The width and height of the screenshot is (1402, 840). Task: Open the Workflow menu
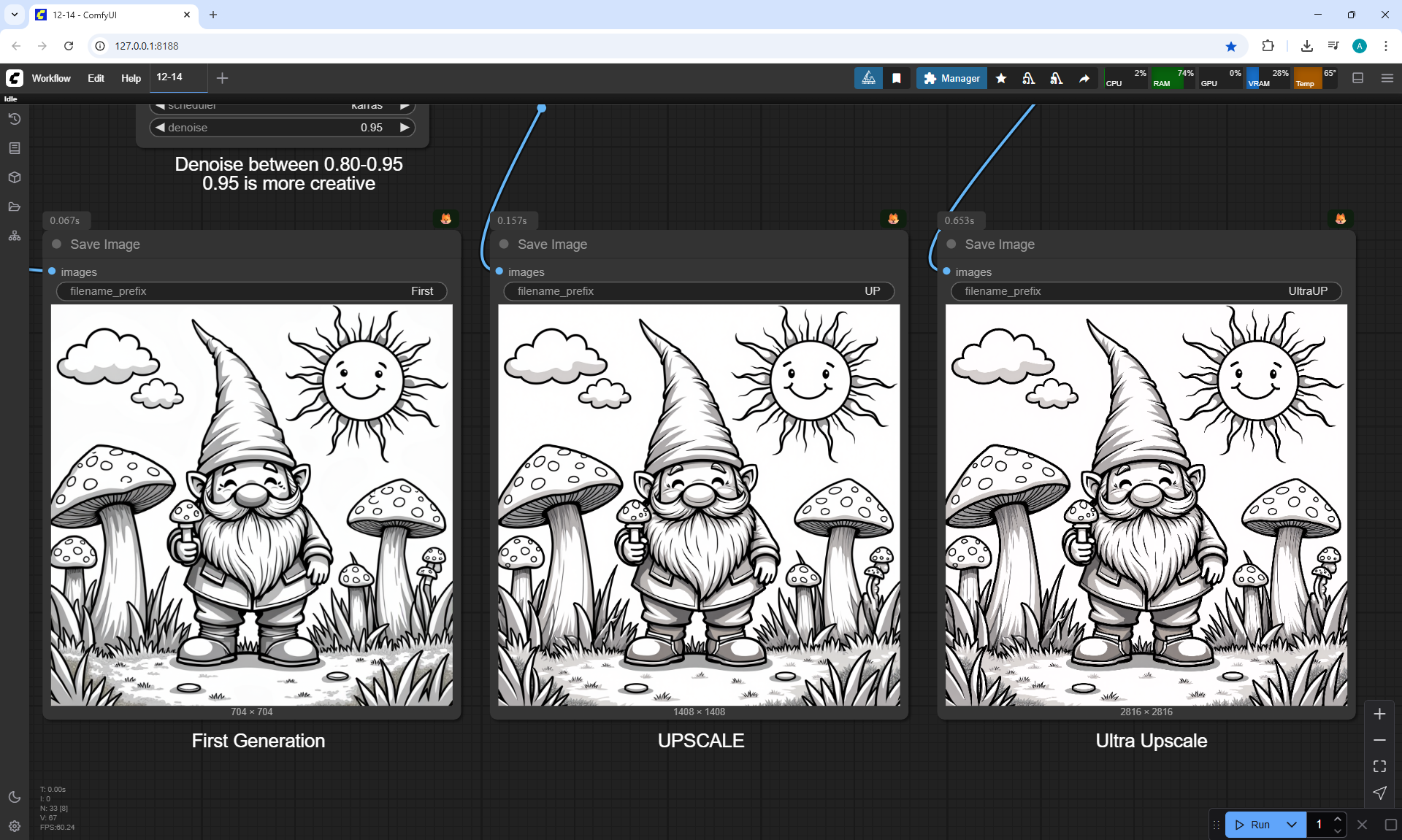[51, 78]
